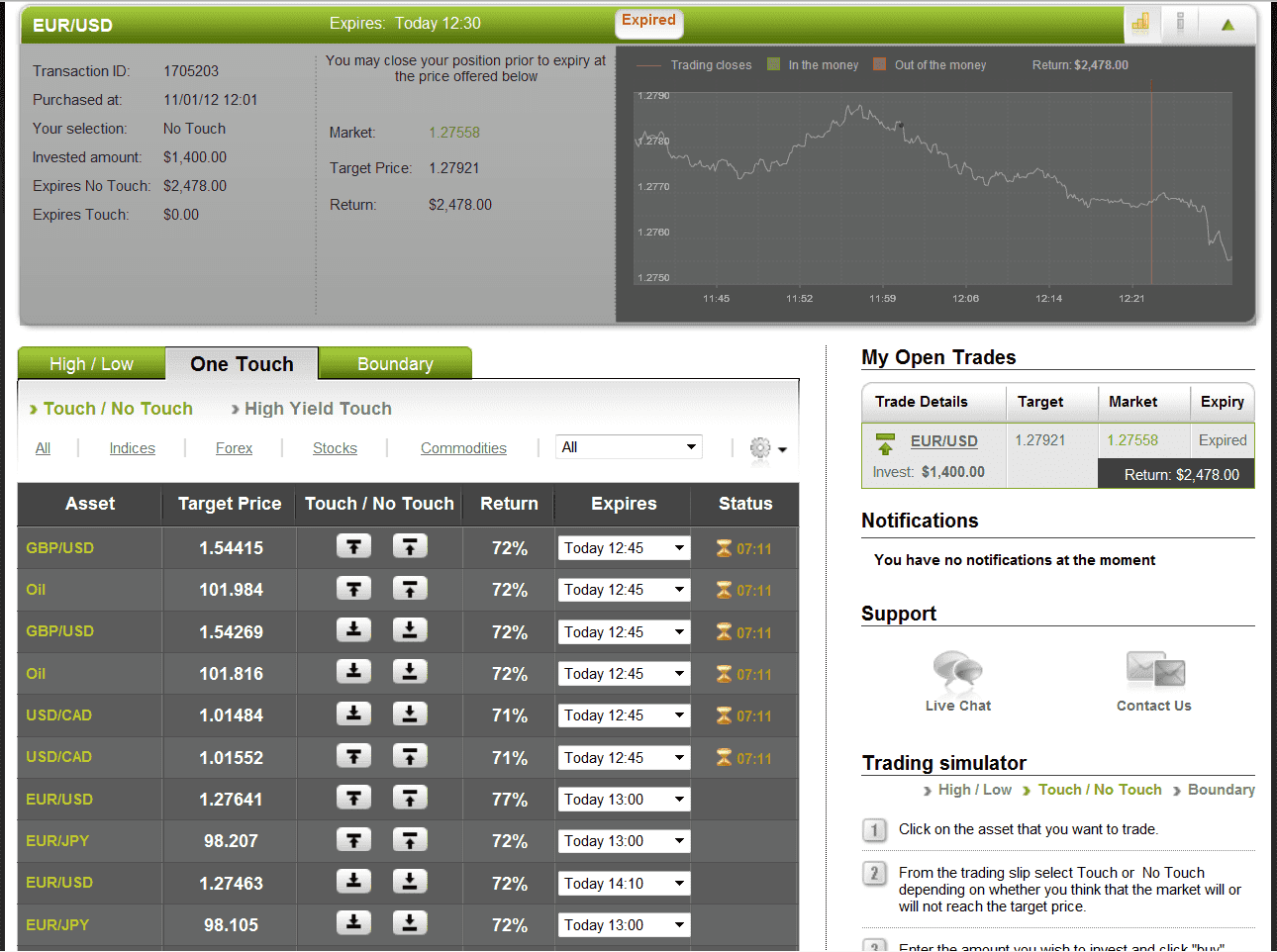
Task: Open the Commodities filter link
Action: click(x=463, y=447)
